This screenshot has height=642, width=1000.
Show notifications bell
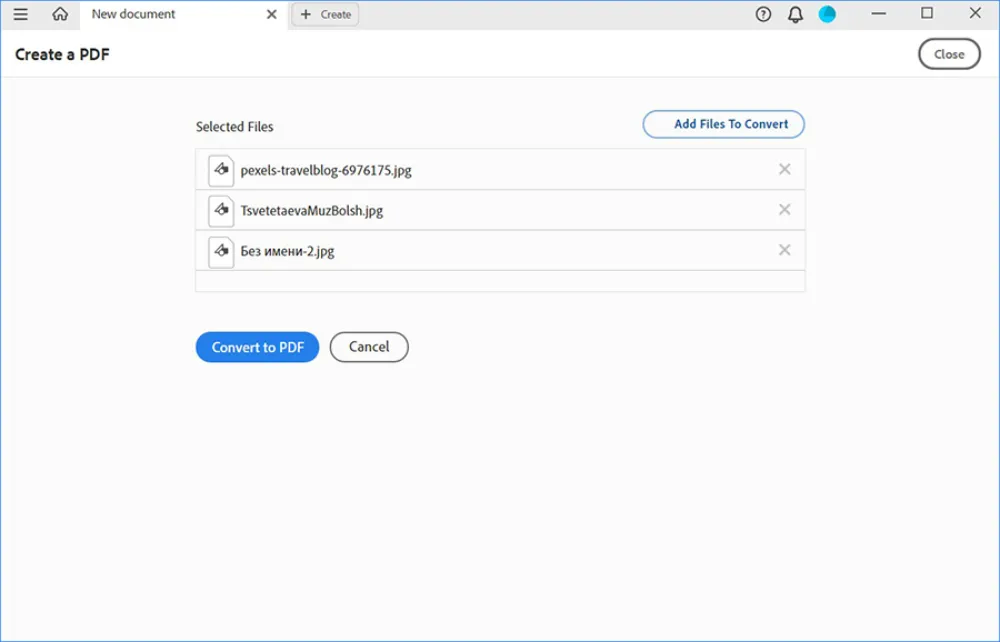pyautogui.click(x=795, y=14)
